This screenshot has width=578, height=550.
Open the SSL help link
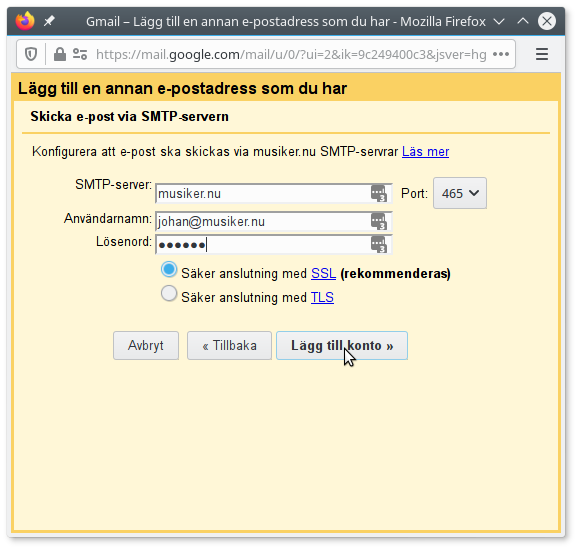pyautogui.click(x=323, y=274)
